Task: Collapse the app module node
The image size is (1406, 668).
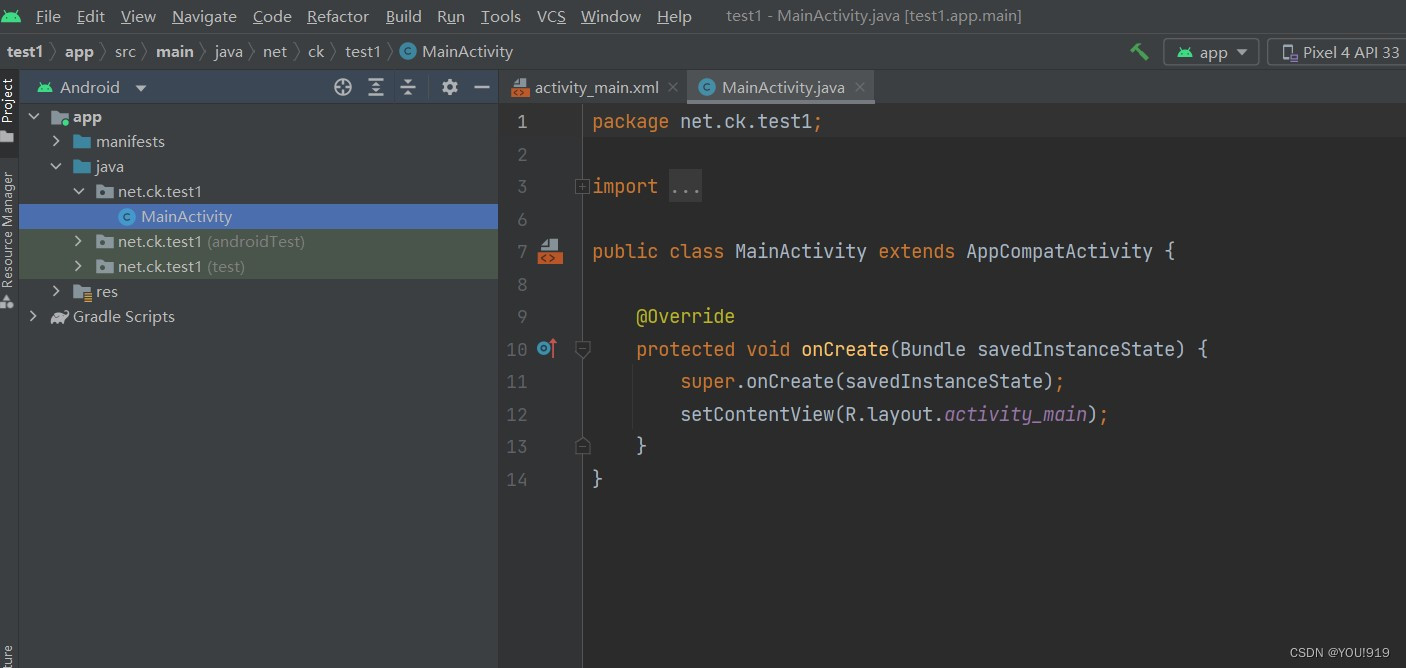Action: 34,117
